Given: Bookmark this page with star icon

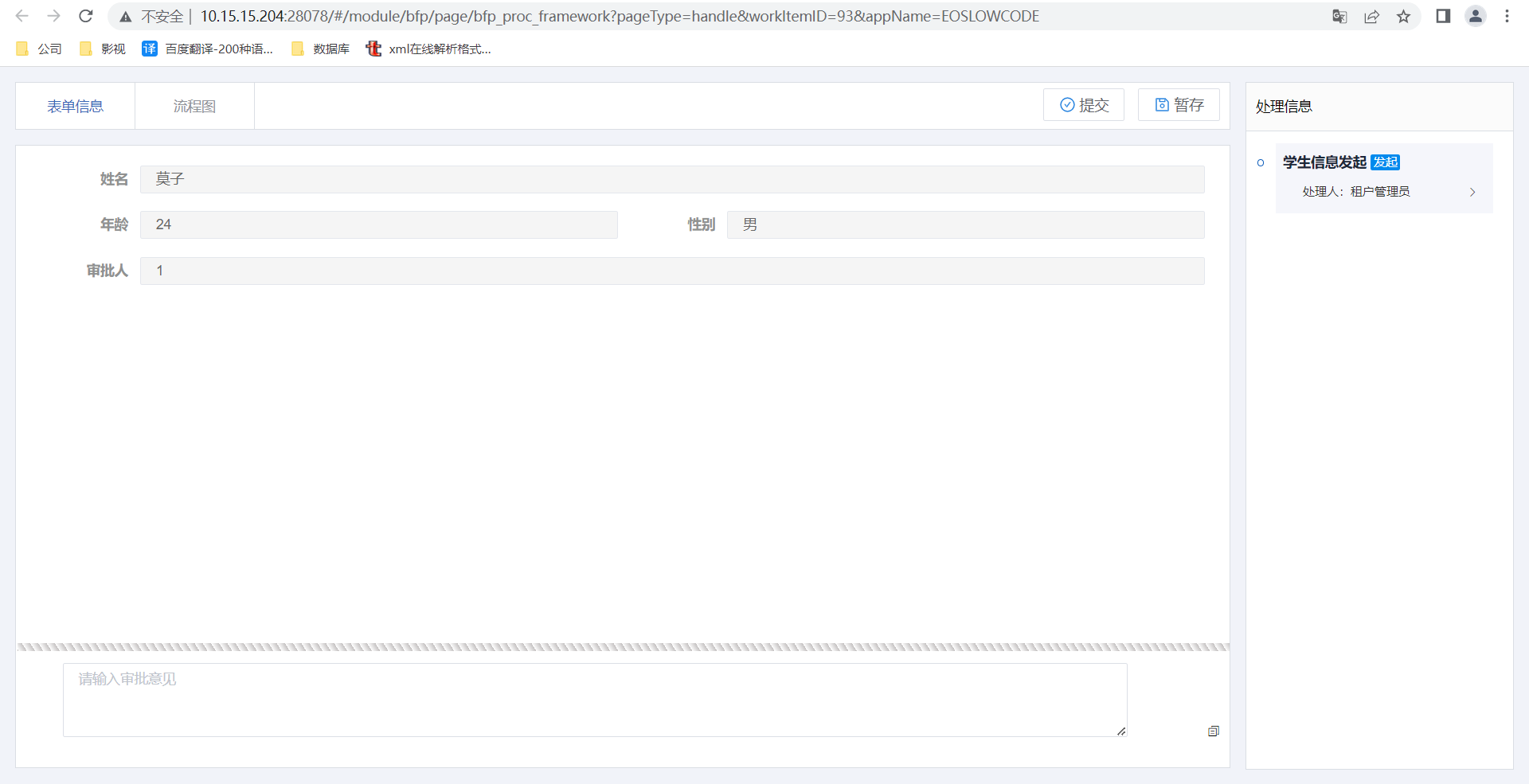Looking at the screenshot, I should point(1403,16).
